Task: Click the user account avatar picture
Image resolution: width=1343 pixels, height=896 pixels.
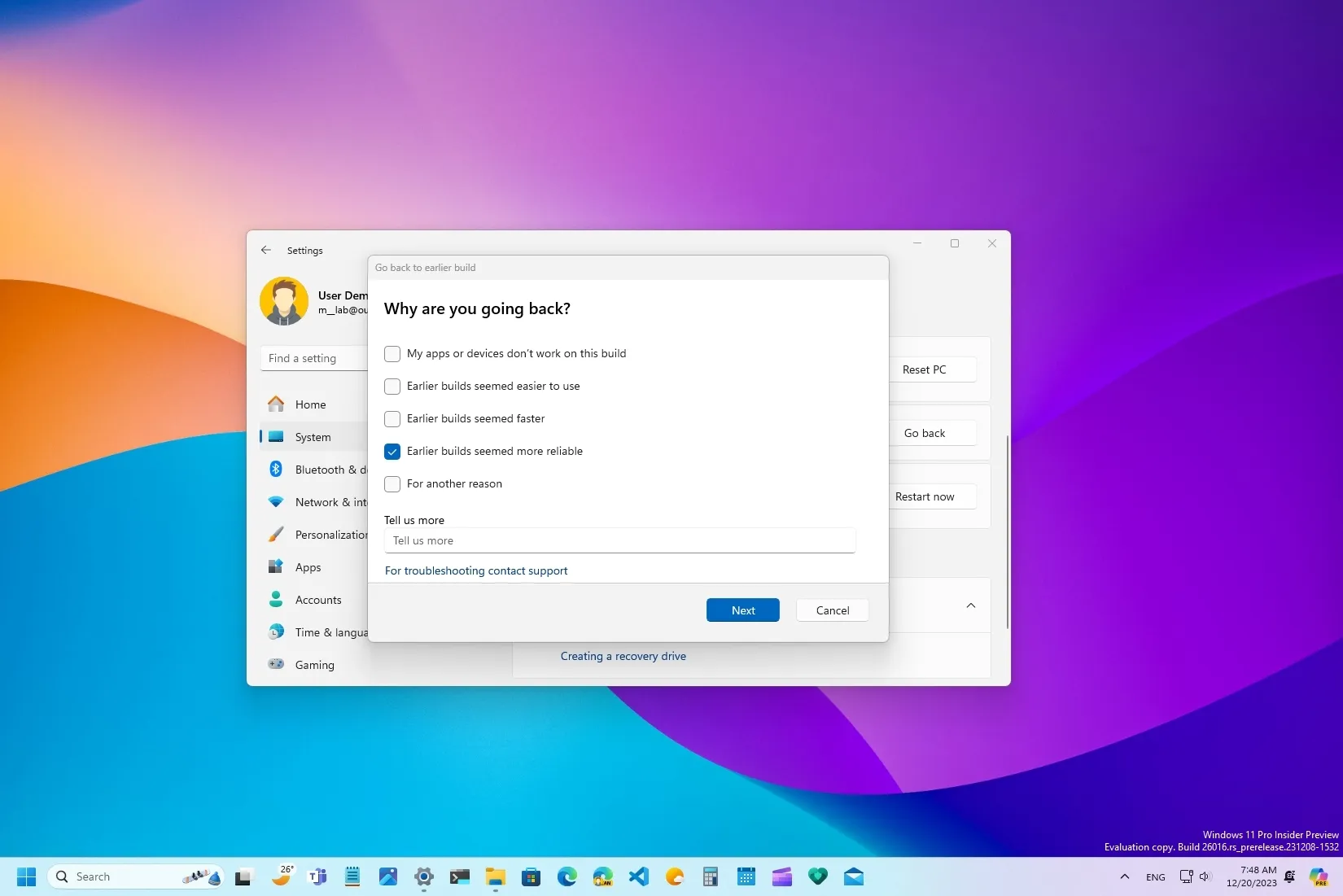Action: [283, 300]
